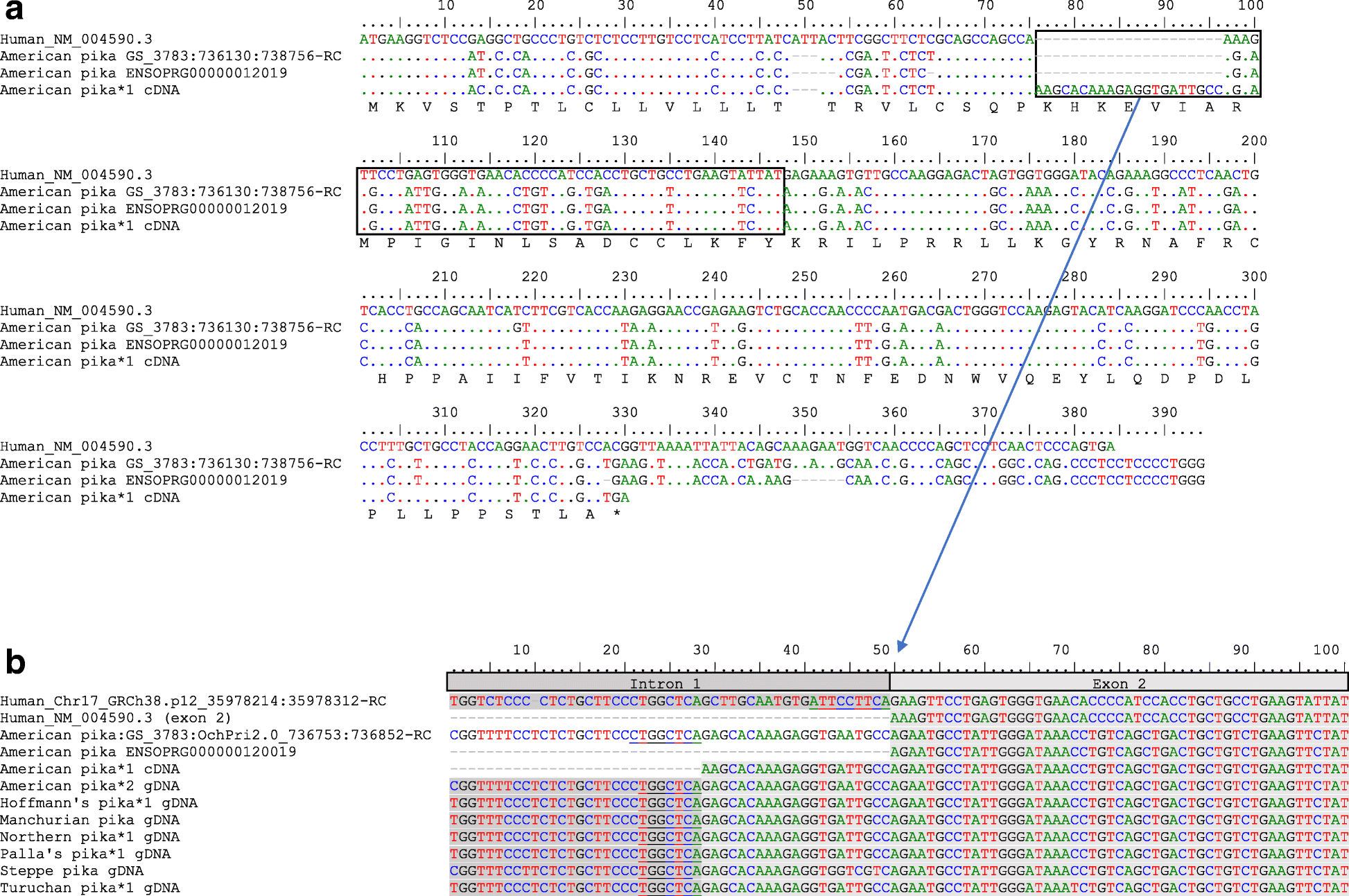Image resolution: width=1349 pixels, height=896 pixels.
Task: Select human sequence row starting TTCCTGAGTGGG
Action: coord(810,175)
